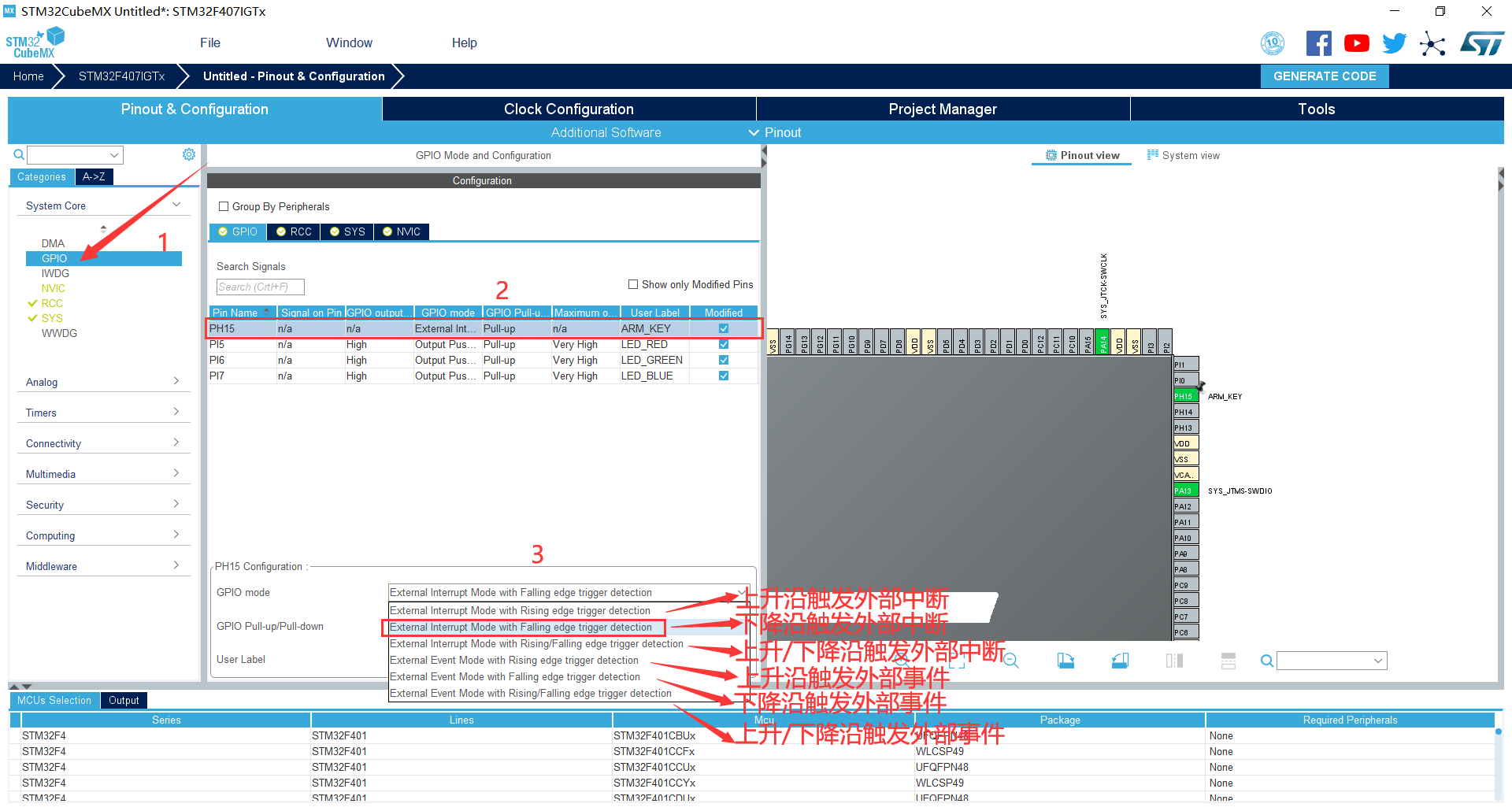Rotate the chip view counter-clockwise
Viewport: 1512px width, 811px height.
[x=1120, y=661]
